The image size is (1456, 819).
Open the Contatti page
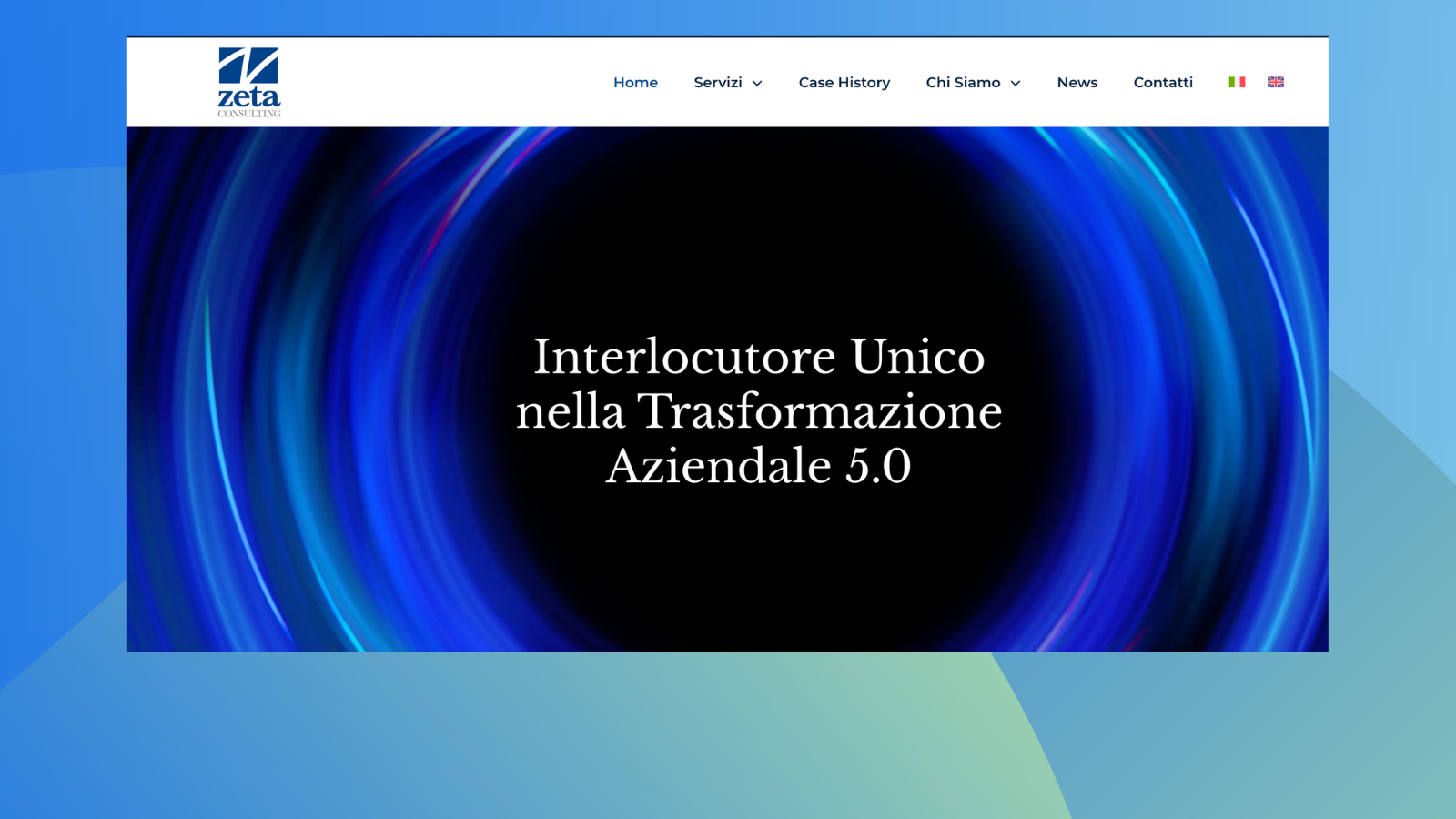click(x=1162, y=83)
